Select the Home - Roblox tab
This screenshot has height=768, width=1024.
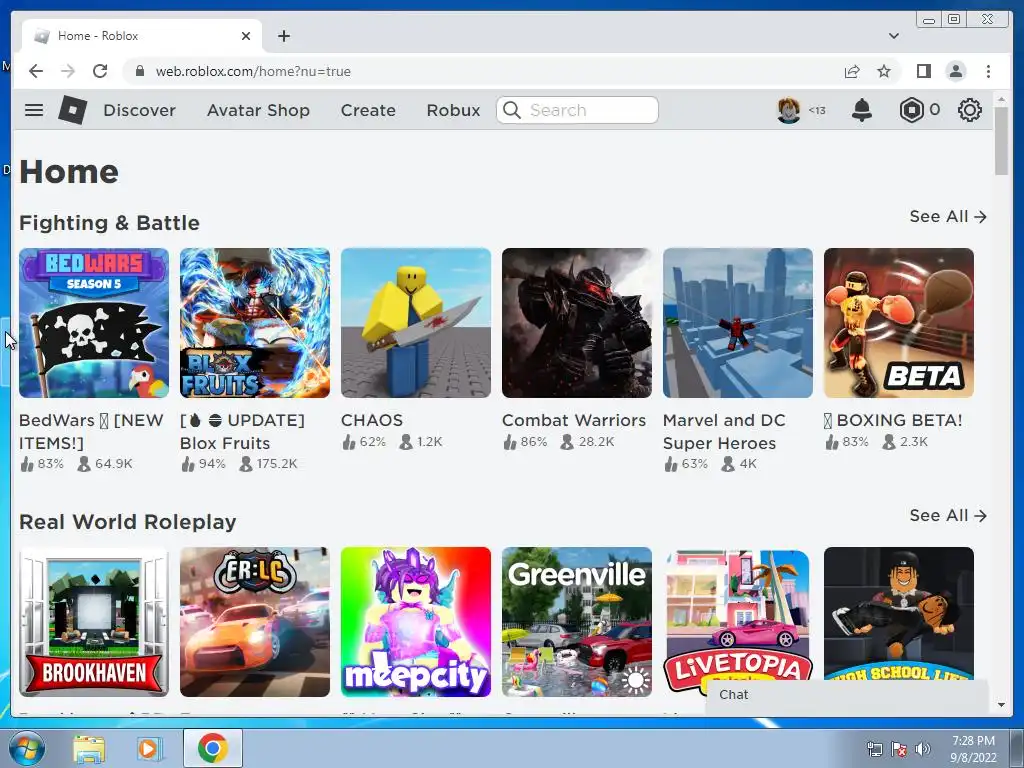click(142, 36)
